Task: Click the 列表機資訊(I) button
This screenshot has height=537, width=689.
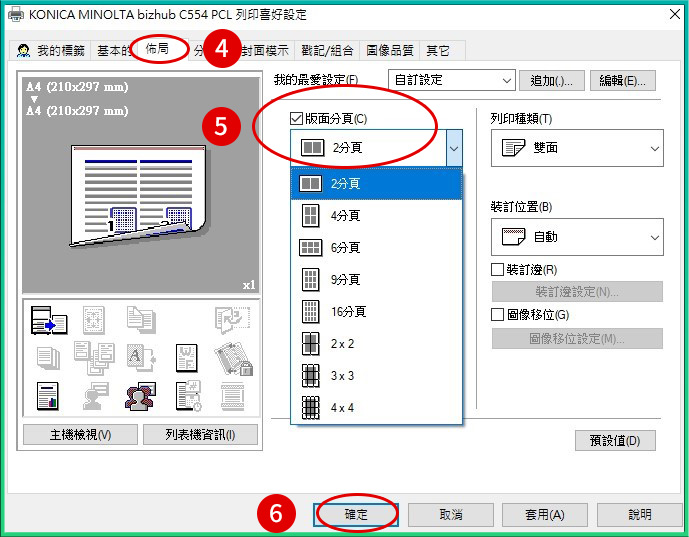Action: point(200,435)
